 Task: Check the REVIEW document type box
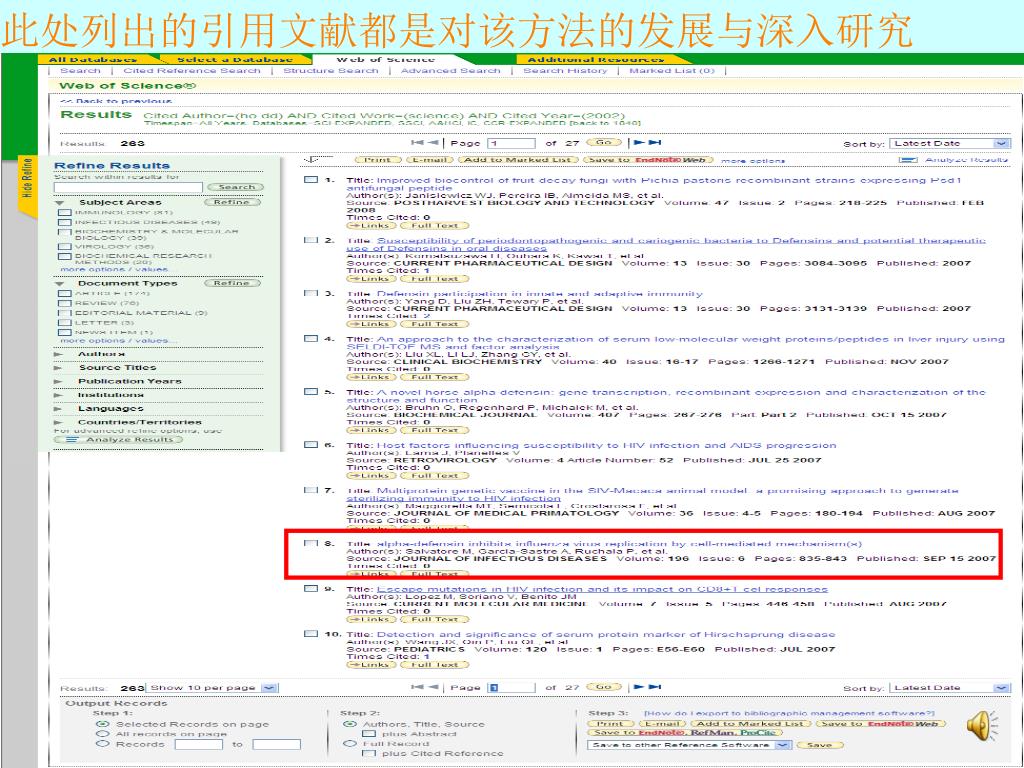(64, 303)
